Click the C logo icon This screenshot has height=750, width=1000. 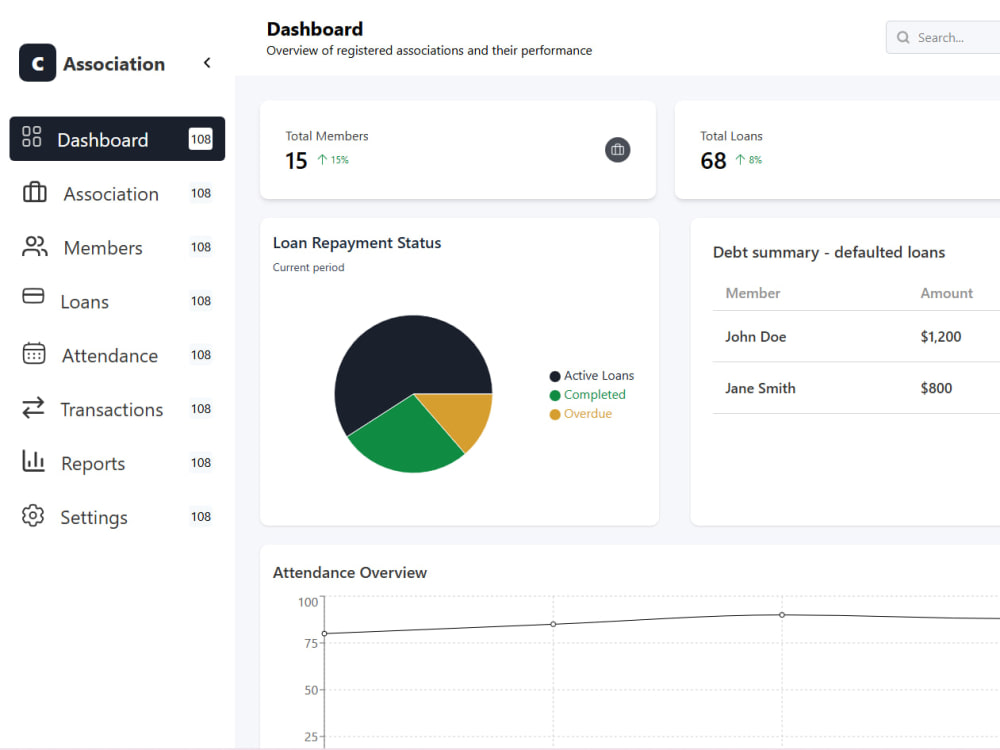38,62
